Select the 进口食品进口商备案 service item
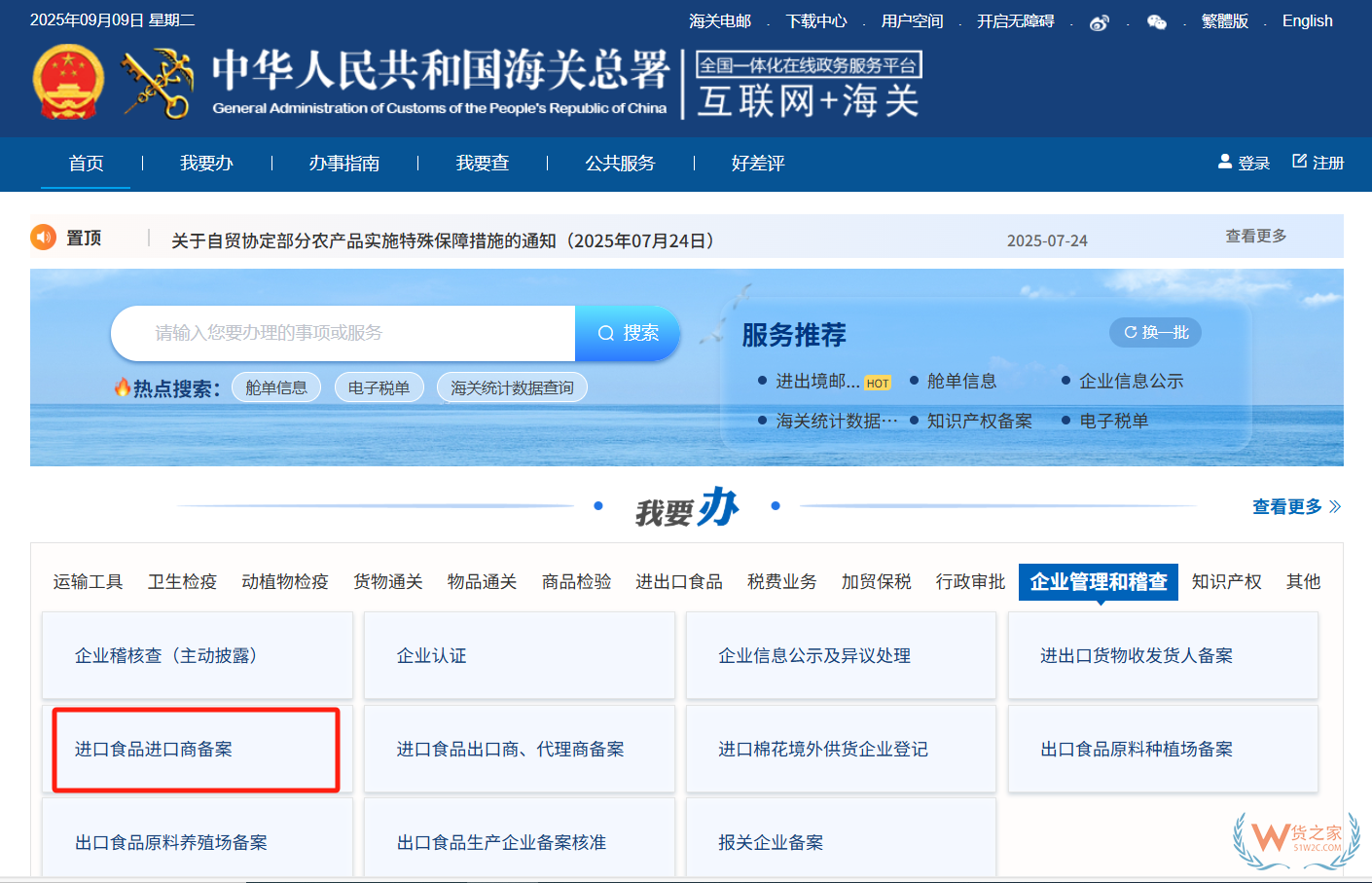The image size is (1372, 883). pos(154,749)
